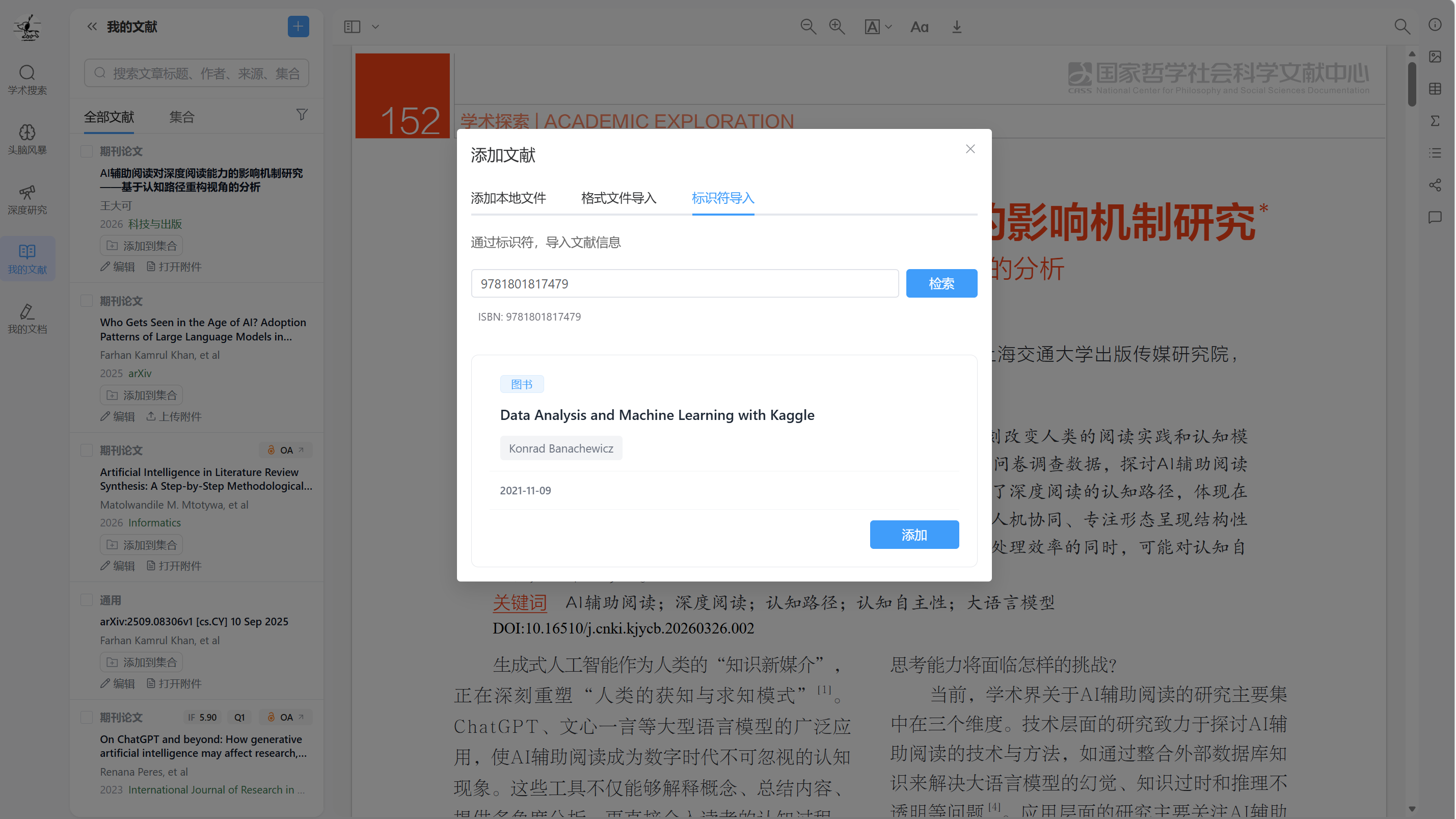Tick checkbox for On ChatGPT and beyond article

point(87,717)
